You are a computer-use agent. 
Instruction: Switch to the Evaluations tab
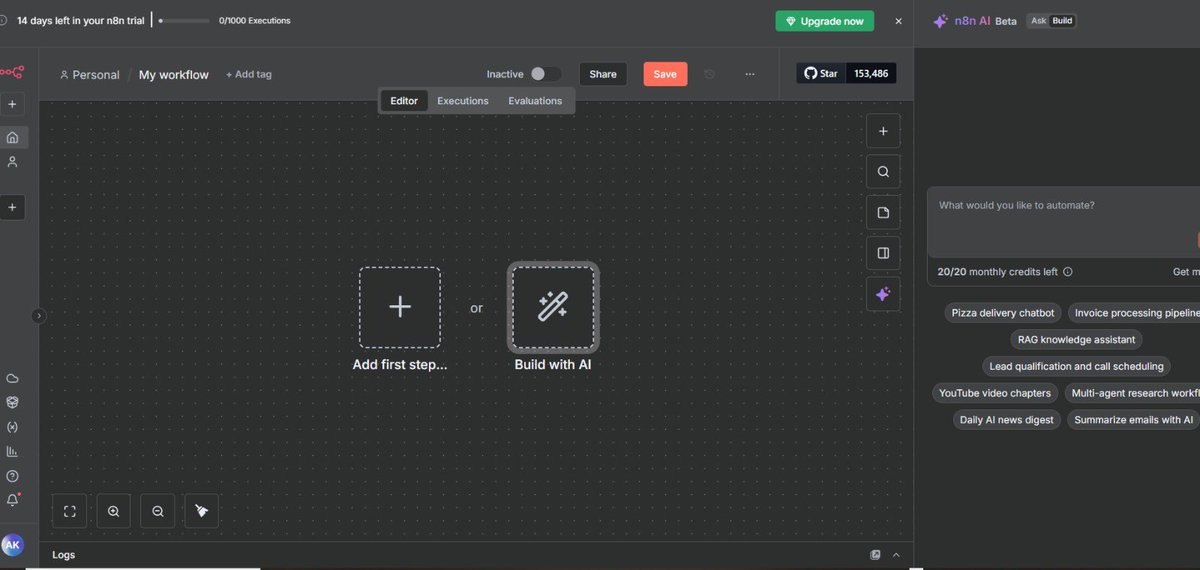pos(535,101)
